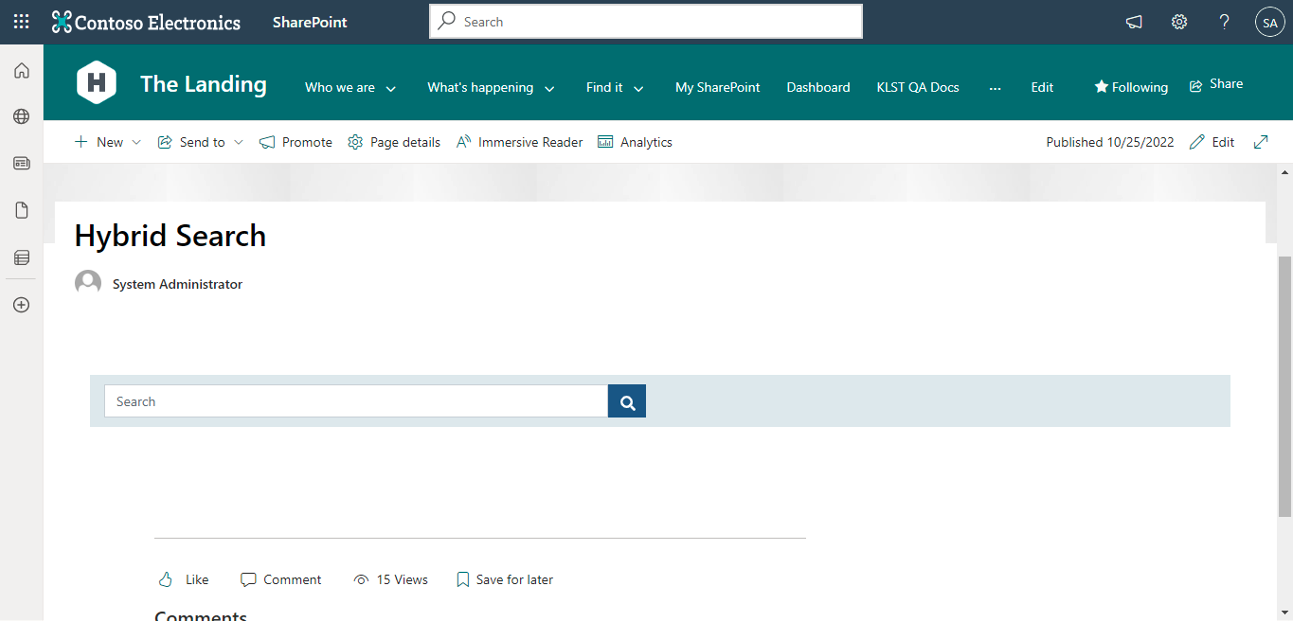
Task: Click Published 10/25/2022 status text
Action: pos(1110,142)
